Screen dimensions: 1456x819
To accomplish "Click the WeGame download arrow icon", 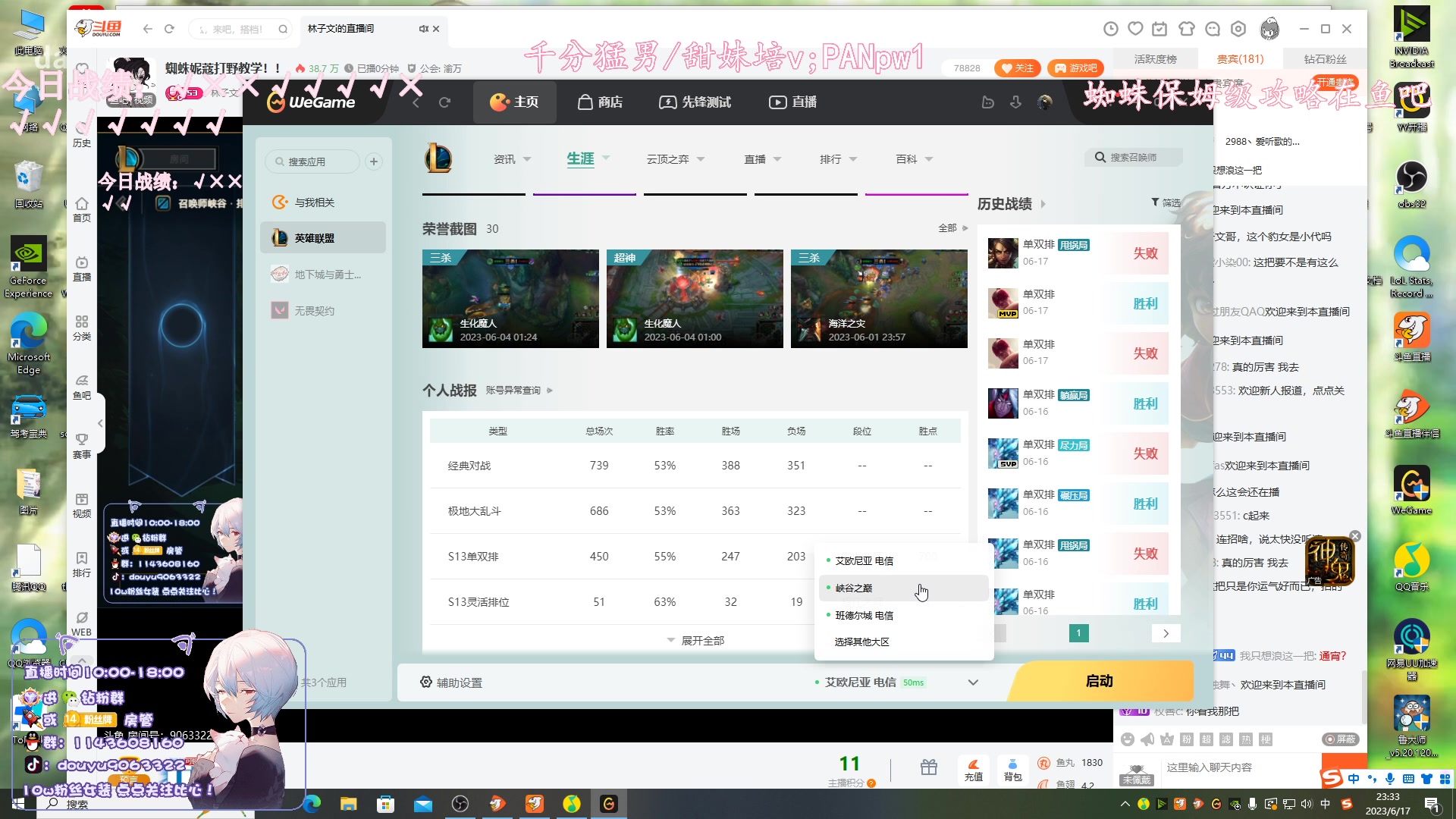I will pyautogui.click(x=1016, y=102).
